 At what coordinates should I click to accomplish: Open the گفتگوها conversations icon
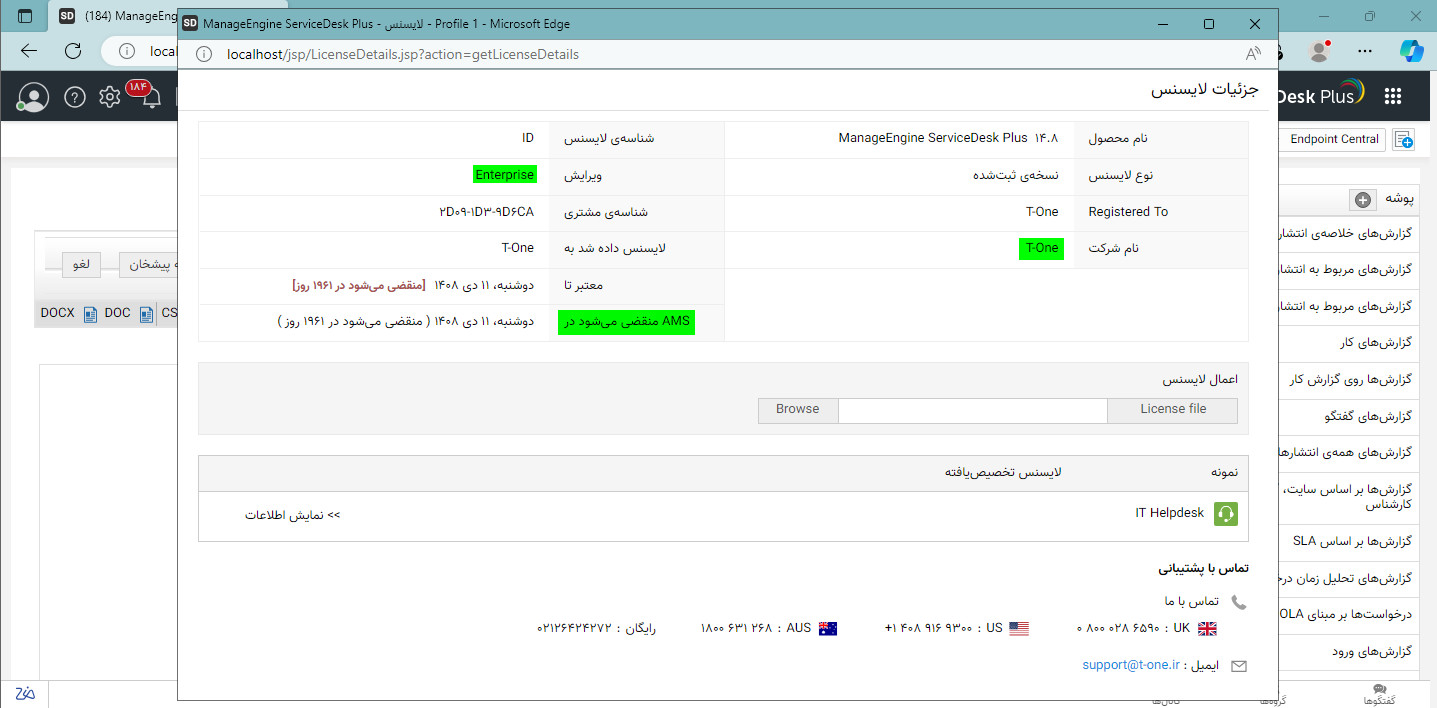point(1379,688)
